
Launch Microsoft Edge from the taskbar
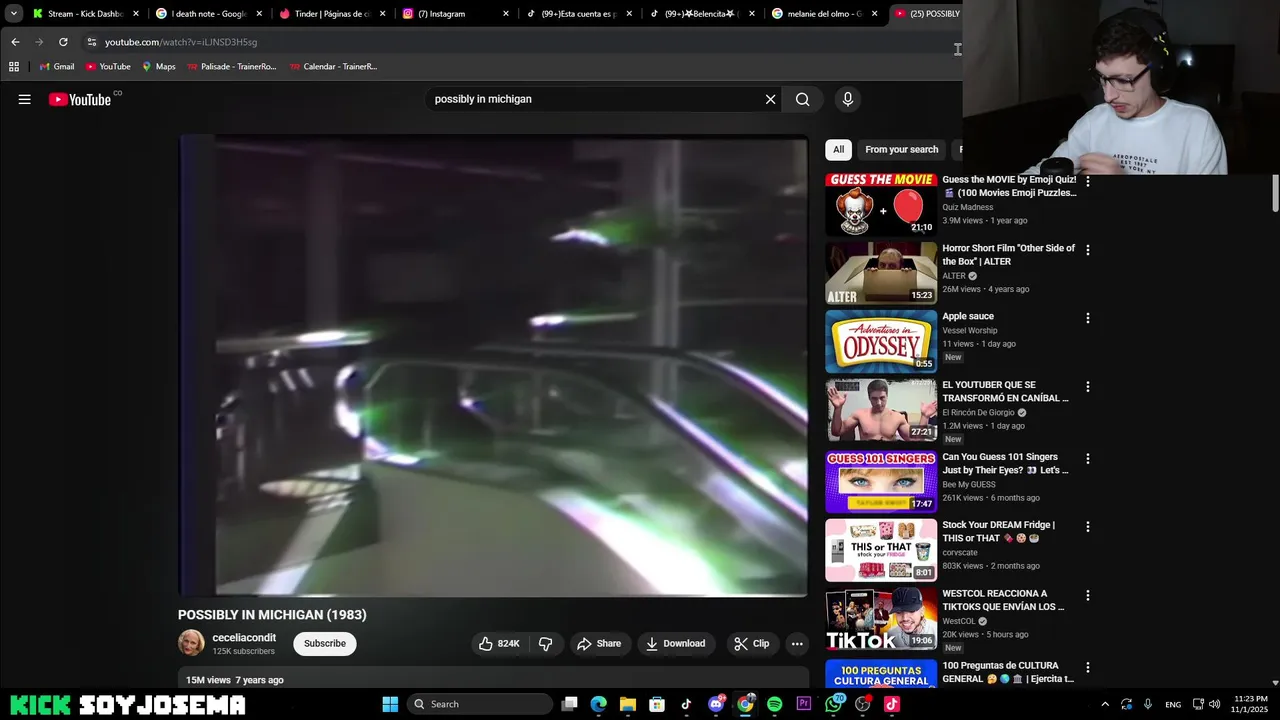click(598, 704)
